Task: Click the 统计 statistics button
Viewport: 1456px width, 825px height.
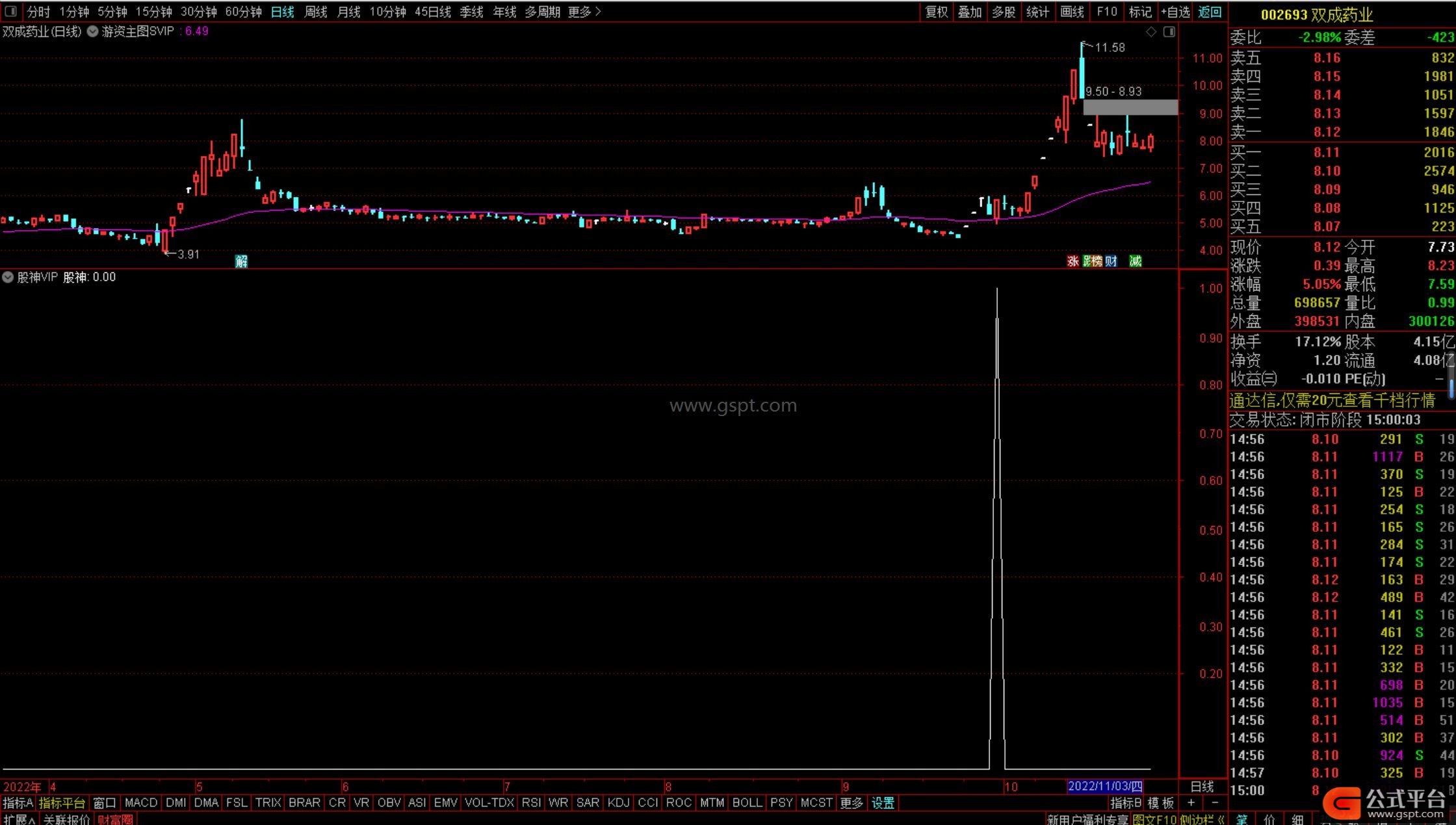Action: 1037,12
